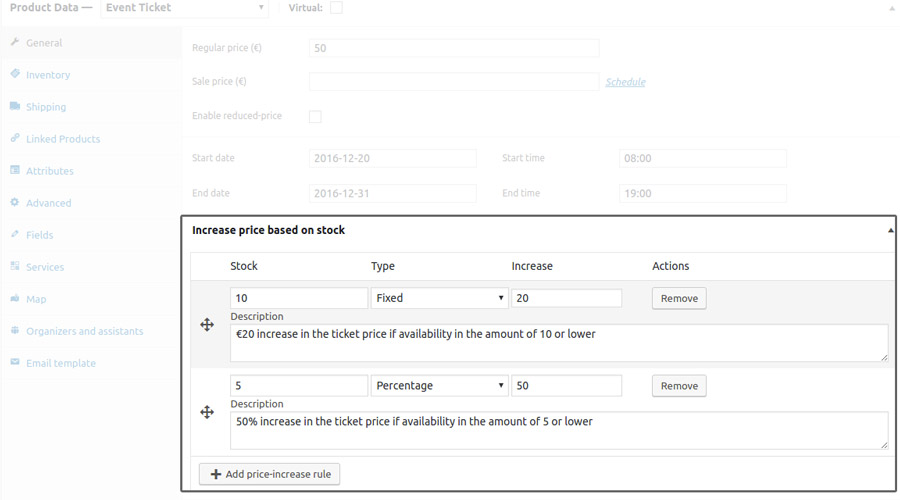Image resolution: width=900 pixels, height=500 pixels.
Task: Click the move handle on first rule
Action: coord(207,325)
